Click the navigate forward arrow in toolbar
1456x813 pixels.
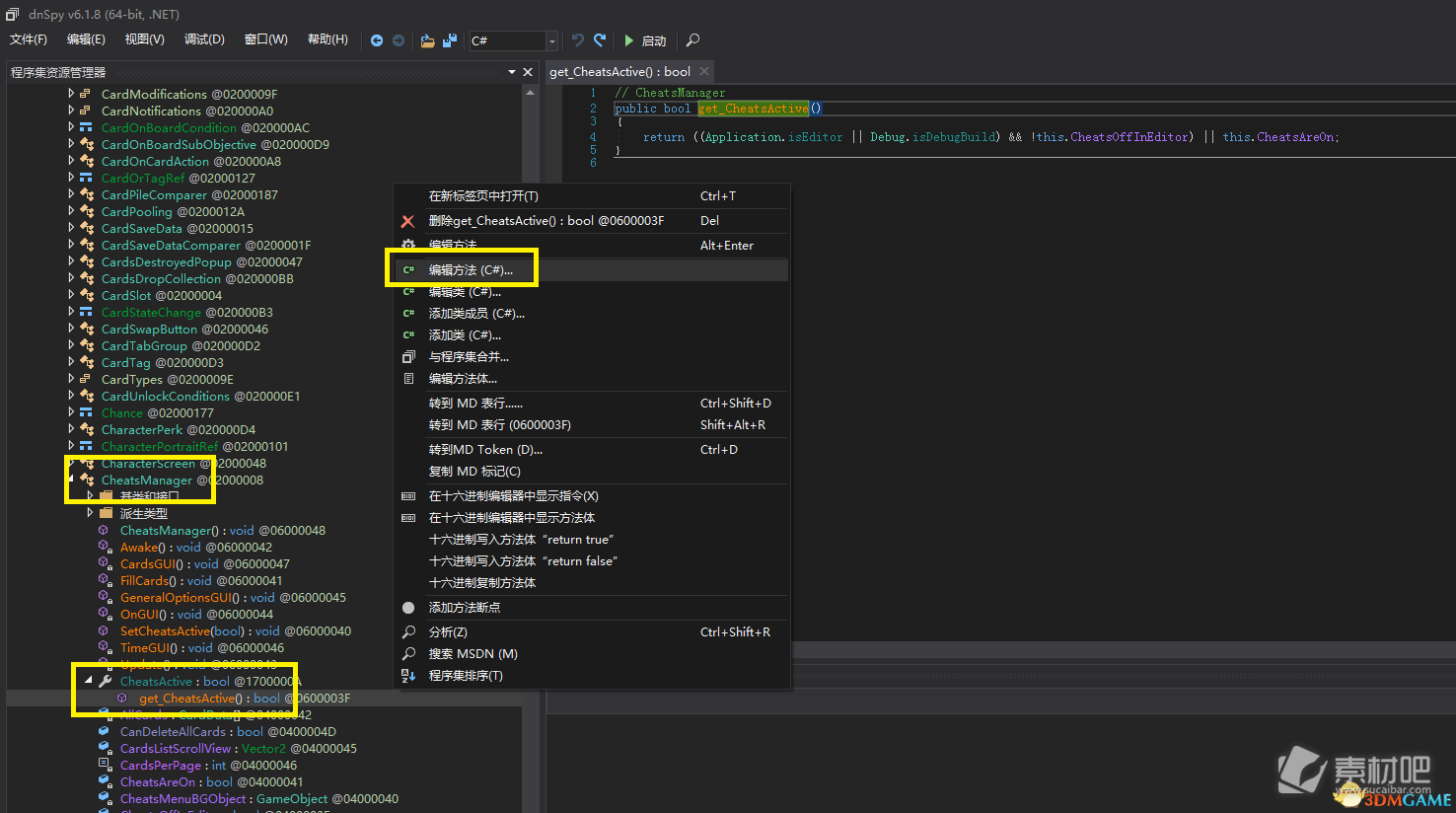[399, 40]
